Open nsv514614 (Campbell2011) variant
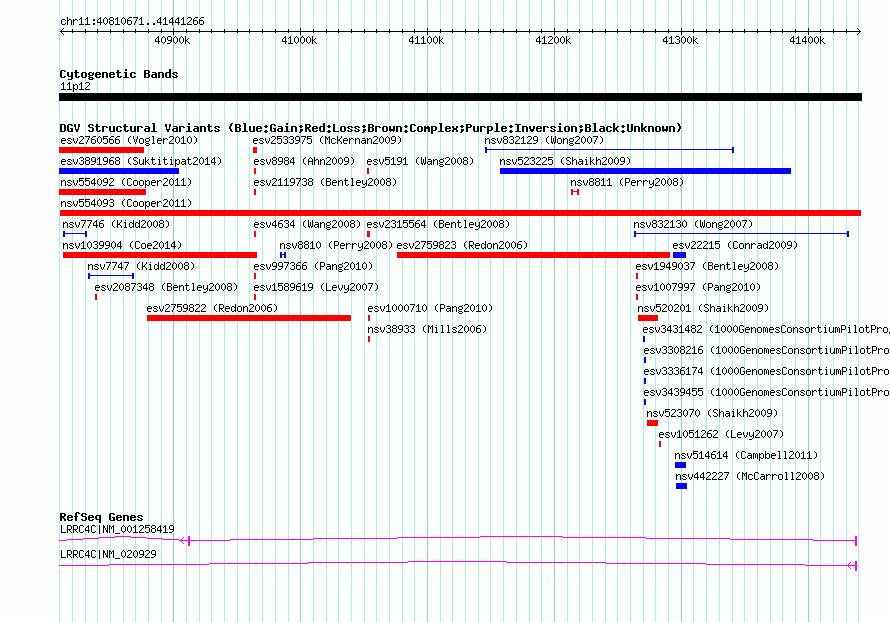This screenshot has width=890, height=622. click(x=746, y=455)
